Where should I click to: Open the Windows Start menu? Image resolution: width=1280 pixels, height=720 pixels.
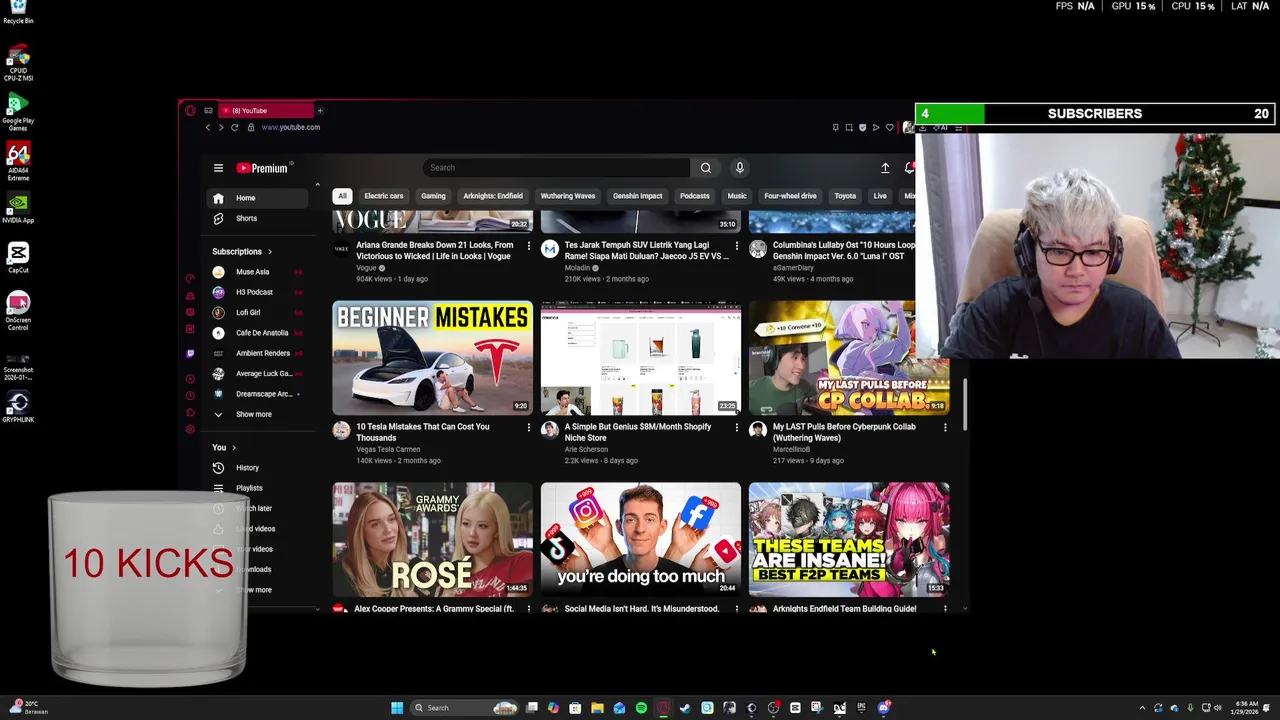click(x=397, y=708)
